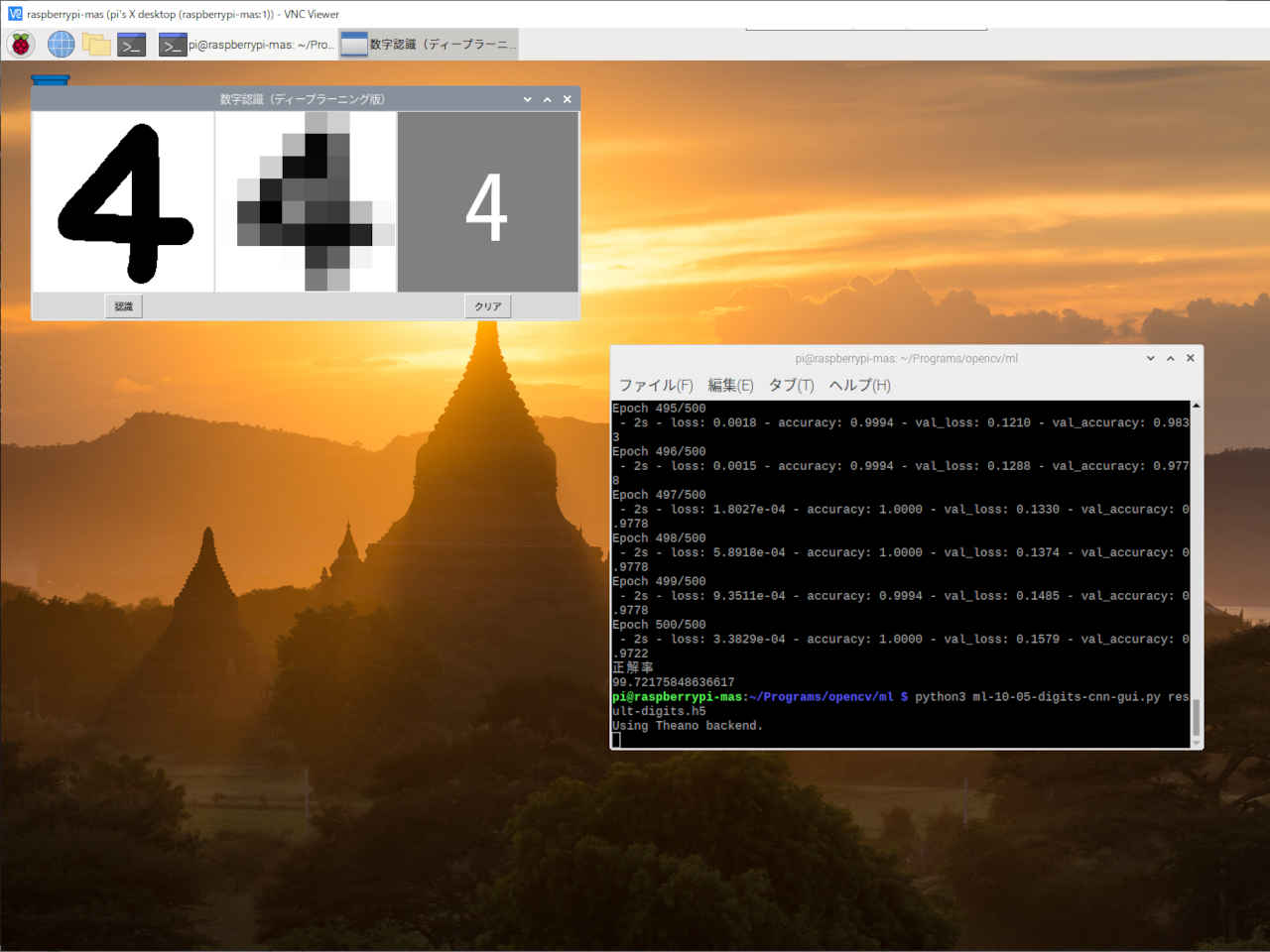Click the handwritten 4 drawing canvas
1270x952 pixels.
pyautogui.click(x=123, y=201)
